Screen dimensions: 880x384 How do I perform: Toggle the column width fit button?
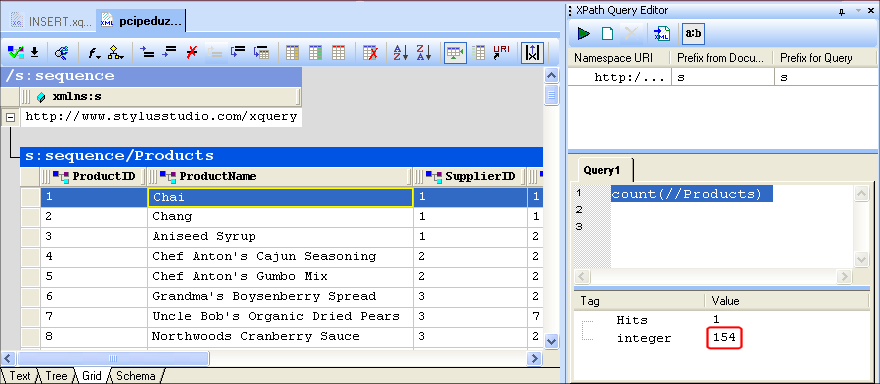pyautogui.click(x=532, y=53)
